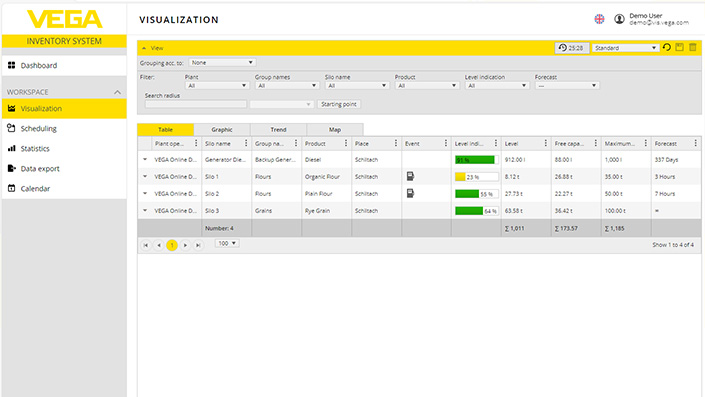Open the Event column menu icon
705x397 pixels.
(x=446, y=143)
